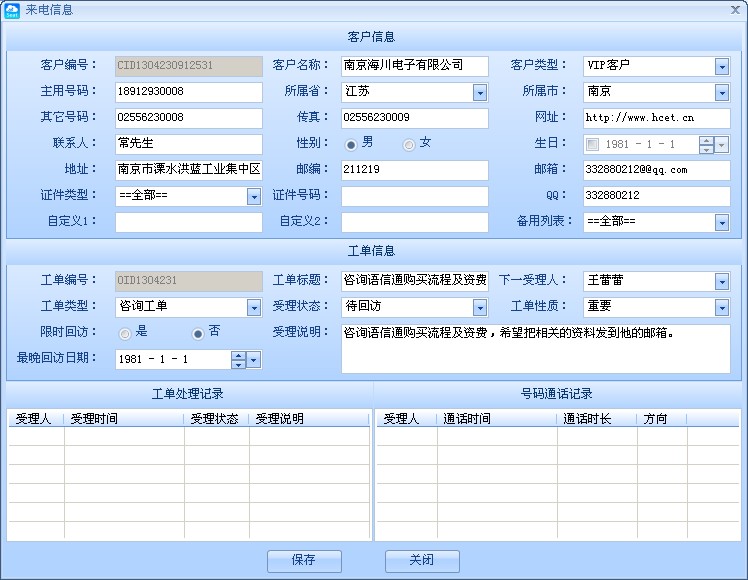Click the 关闭 button
This screenshot has width=748, height=580.
click(x=422, y=561)
